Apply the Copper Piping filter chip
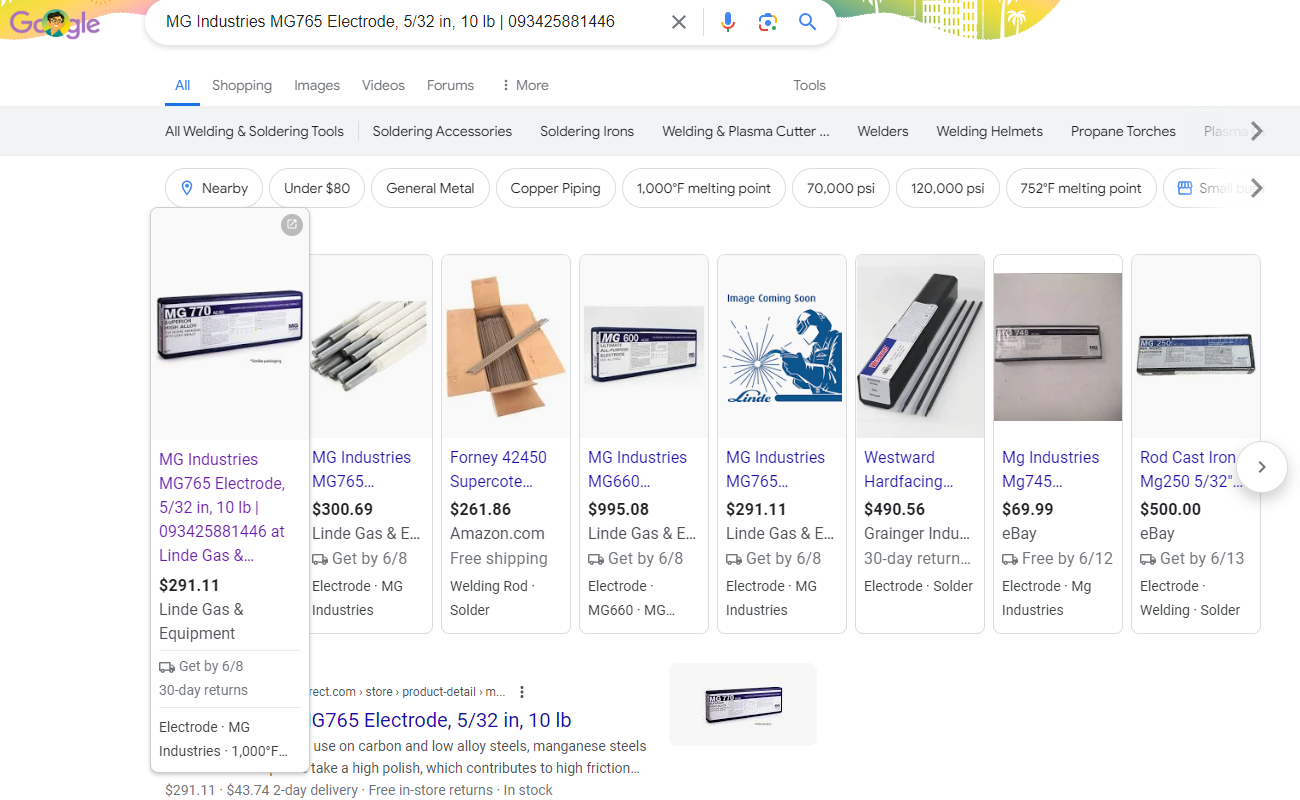 coord(555,188)
